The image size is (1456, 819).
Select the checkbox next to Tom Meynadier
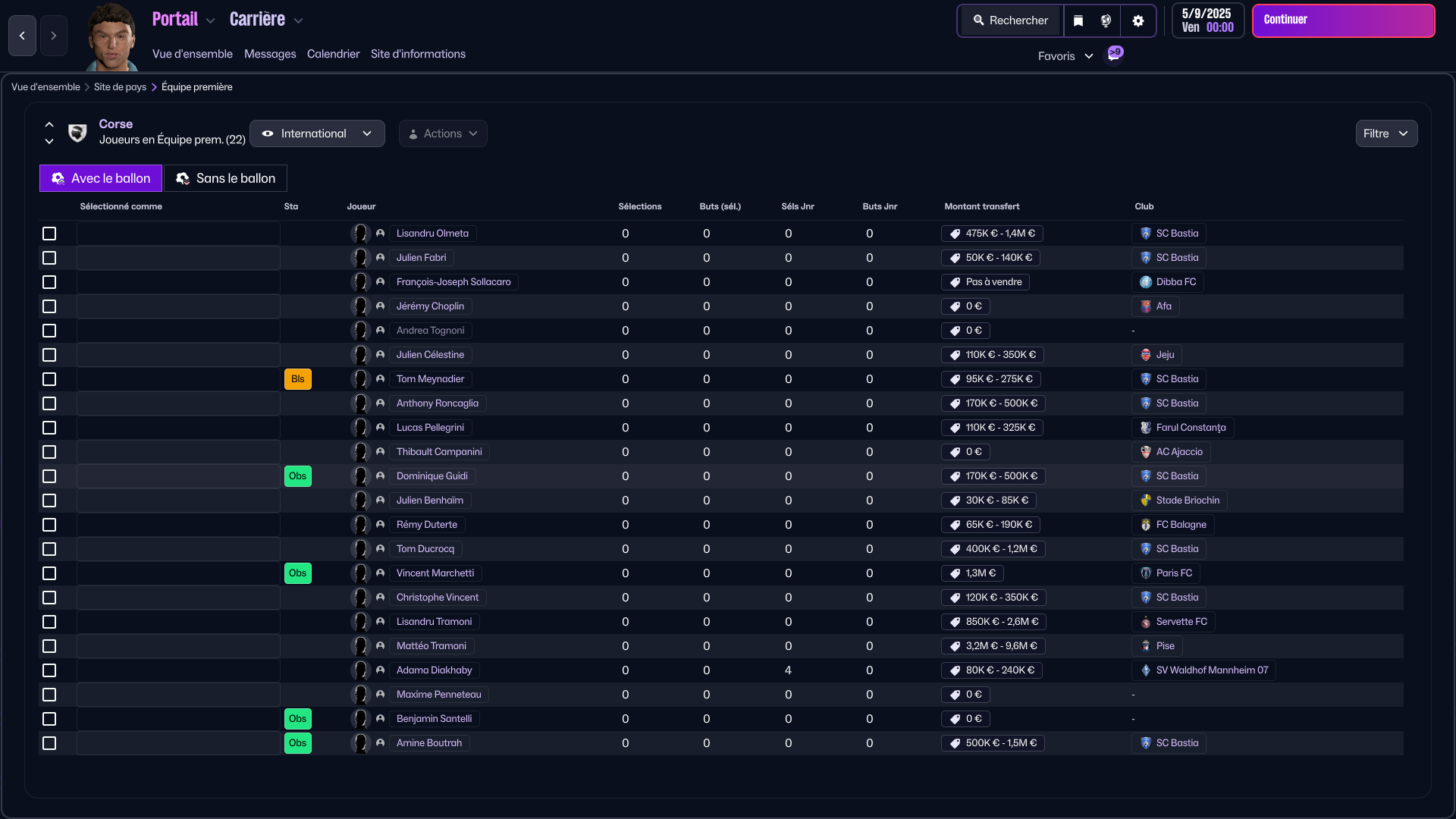(x=49, y=379)
